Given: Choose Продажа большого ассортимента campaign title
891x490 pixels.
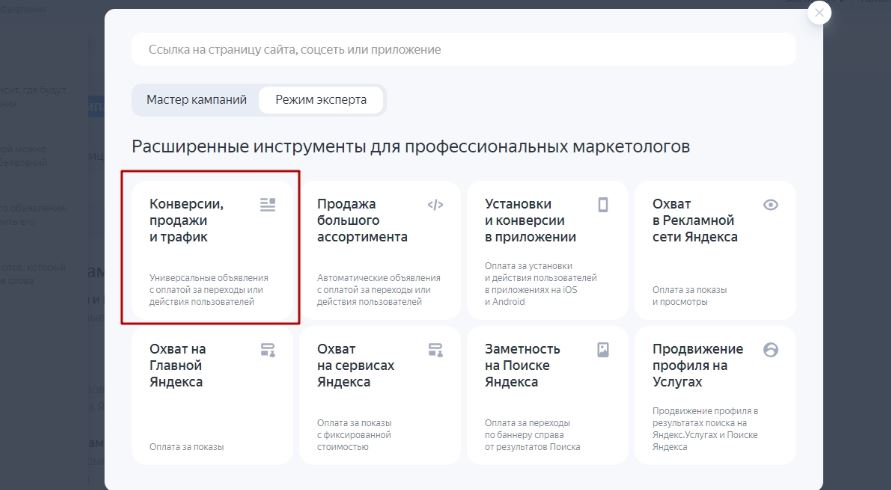Looking at the screenshot, I should coord(362,221).
